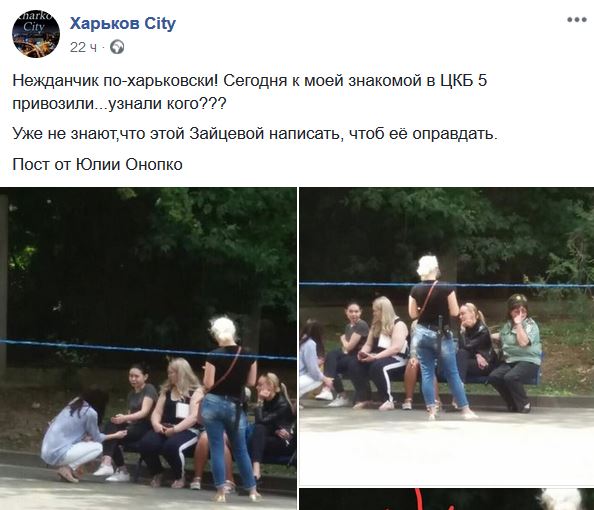594x510 pixels.
Task: Click the "Уже не знают" sentence
Action: tap(255, 134)
